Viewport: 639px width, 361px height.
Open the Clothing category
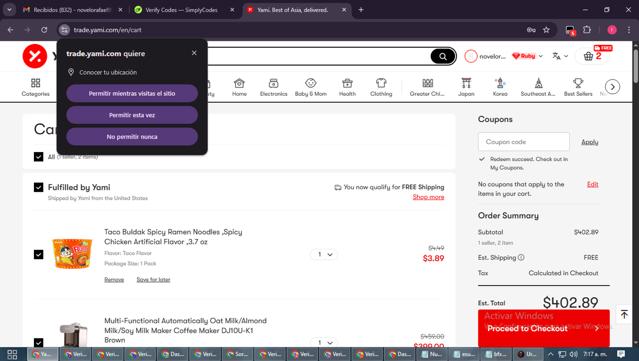coord(381,87)
